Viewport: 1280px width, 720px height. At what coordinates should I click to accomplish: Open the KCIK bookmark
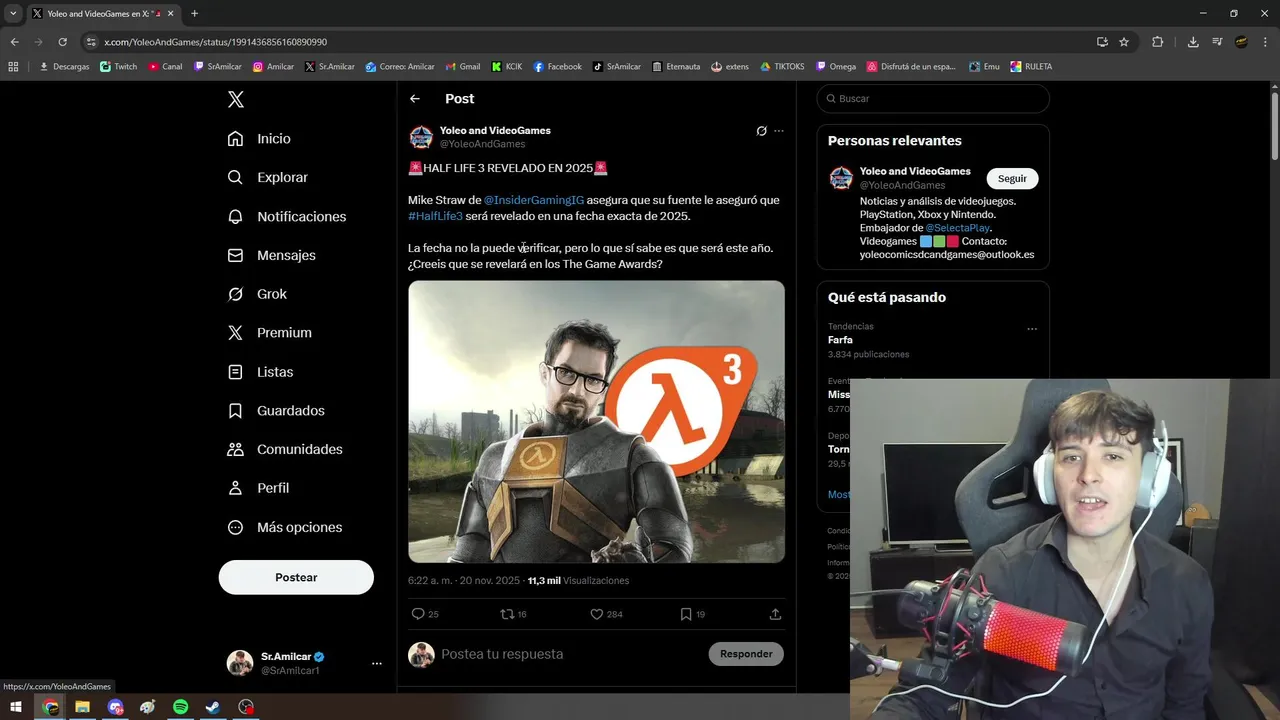pyautogui.click(x=506, y=67)
